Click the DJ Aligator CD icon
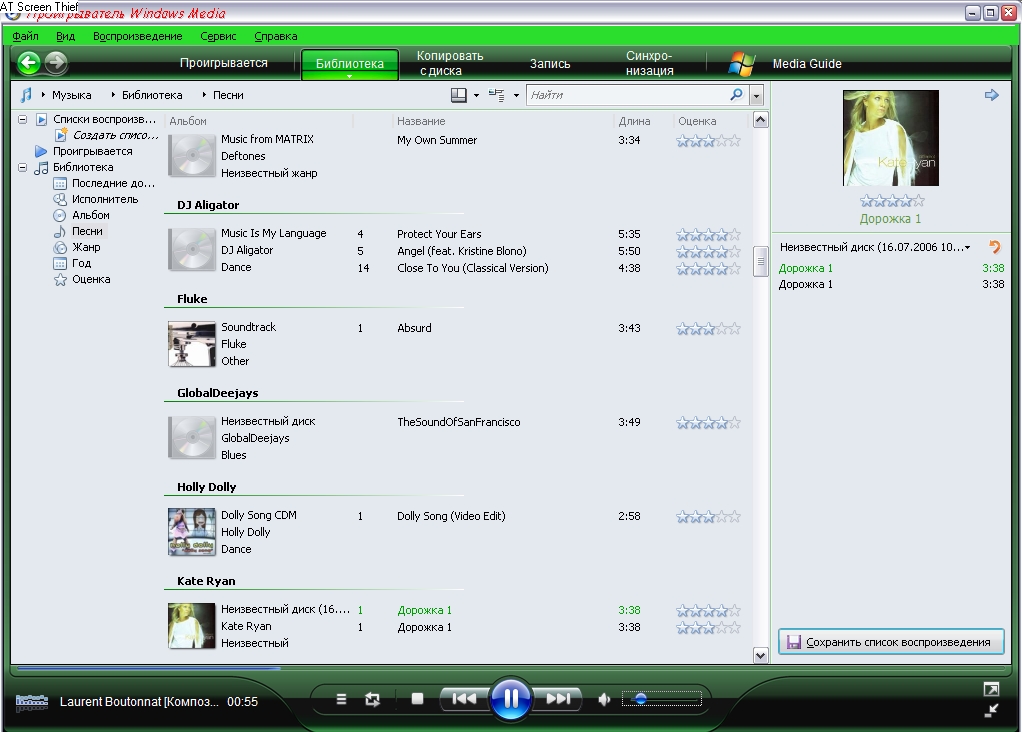 click(x=192, y=249)
